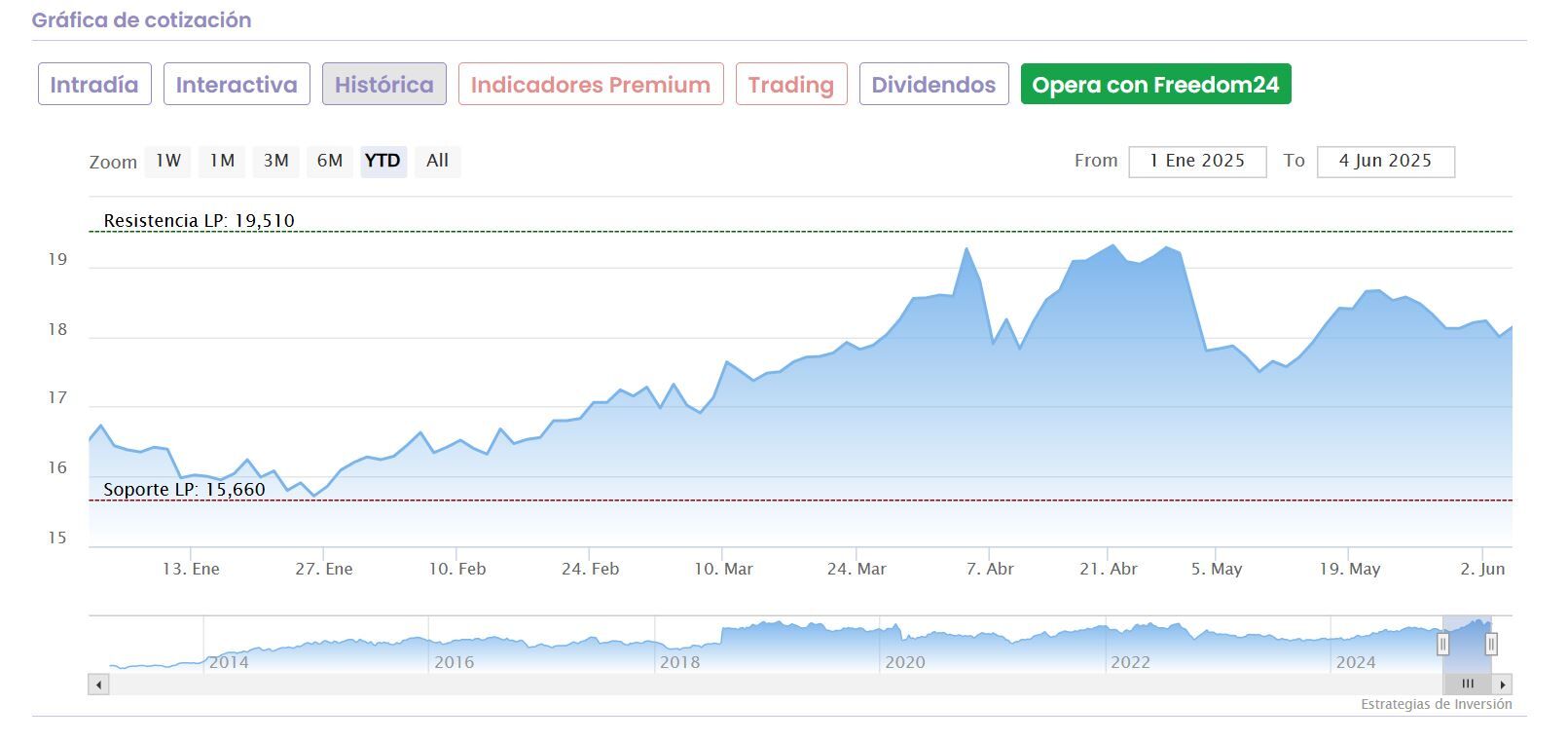Click the scrollbar right arrow button
The height and width of the screenshot is (742, 1568).
(1503, 685)
